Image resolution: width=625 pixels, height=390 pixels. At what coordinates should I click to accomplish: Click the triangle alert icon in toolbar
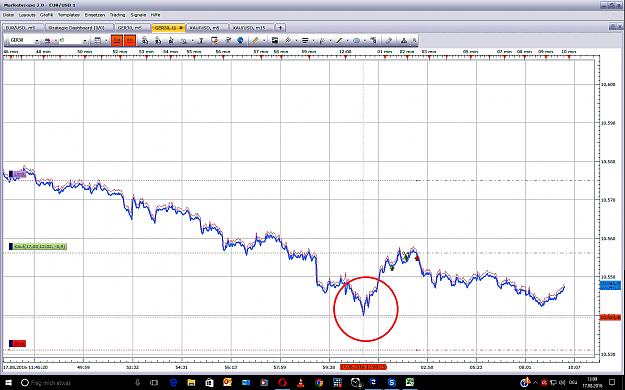(404, 40)
